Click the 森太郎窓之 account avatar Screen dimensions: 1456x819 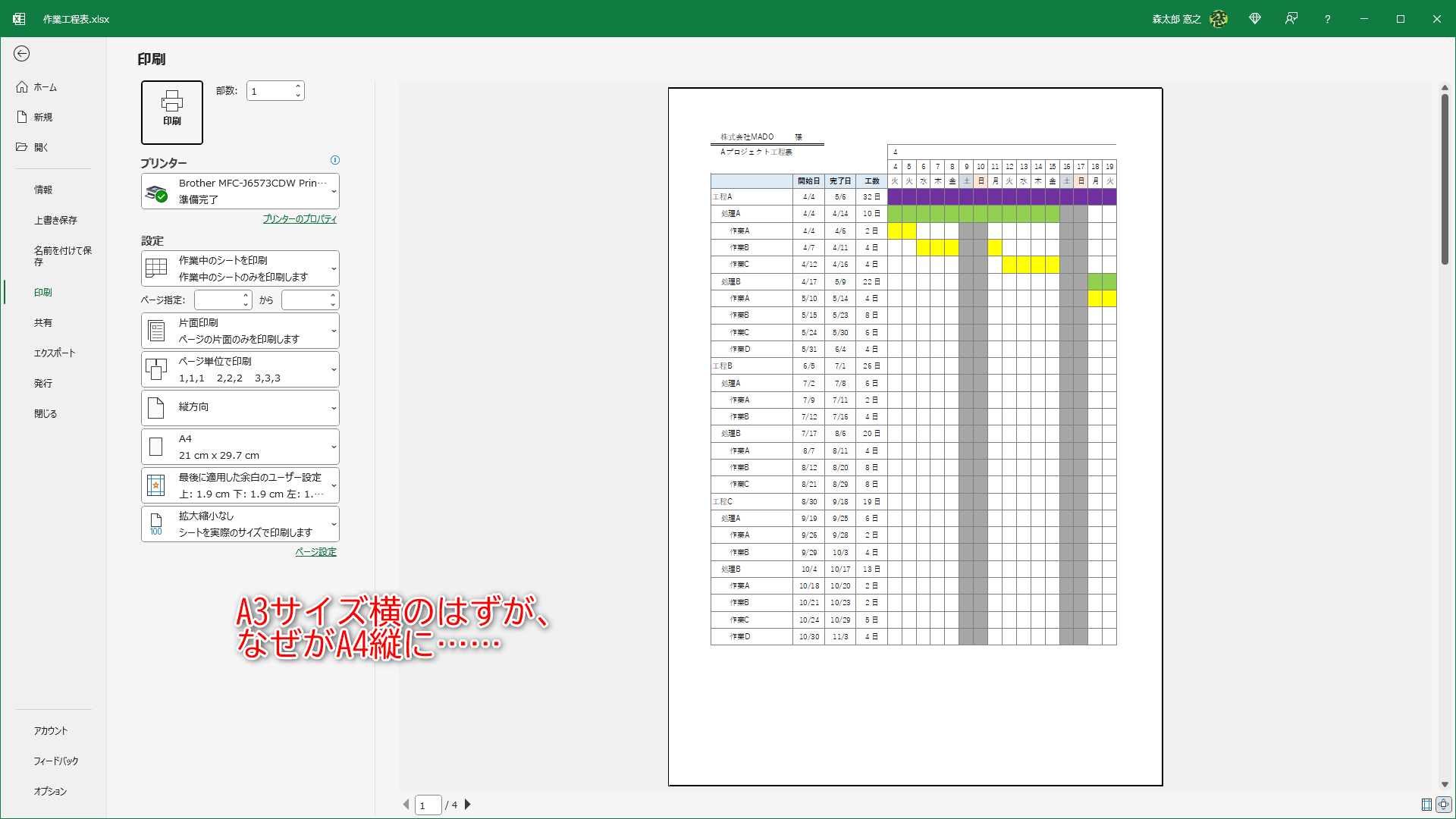[1219, 19]
